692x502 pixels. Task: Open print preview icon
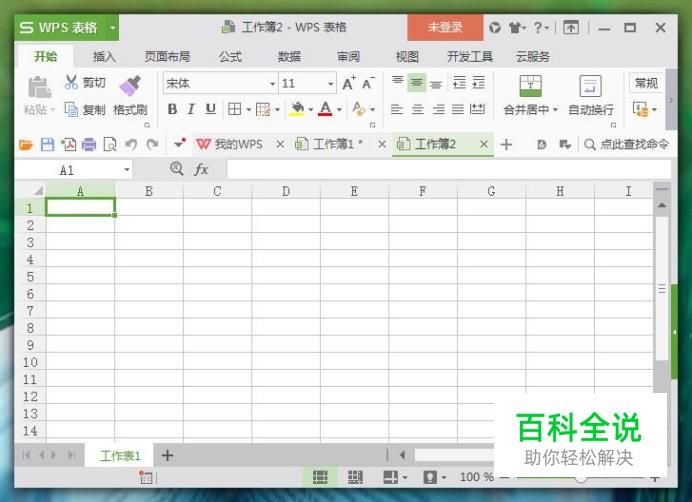tap(110, 144)
